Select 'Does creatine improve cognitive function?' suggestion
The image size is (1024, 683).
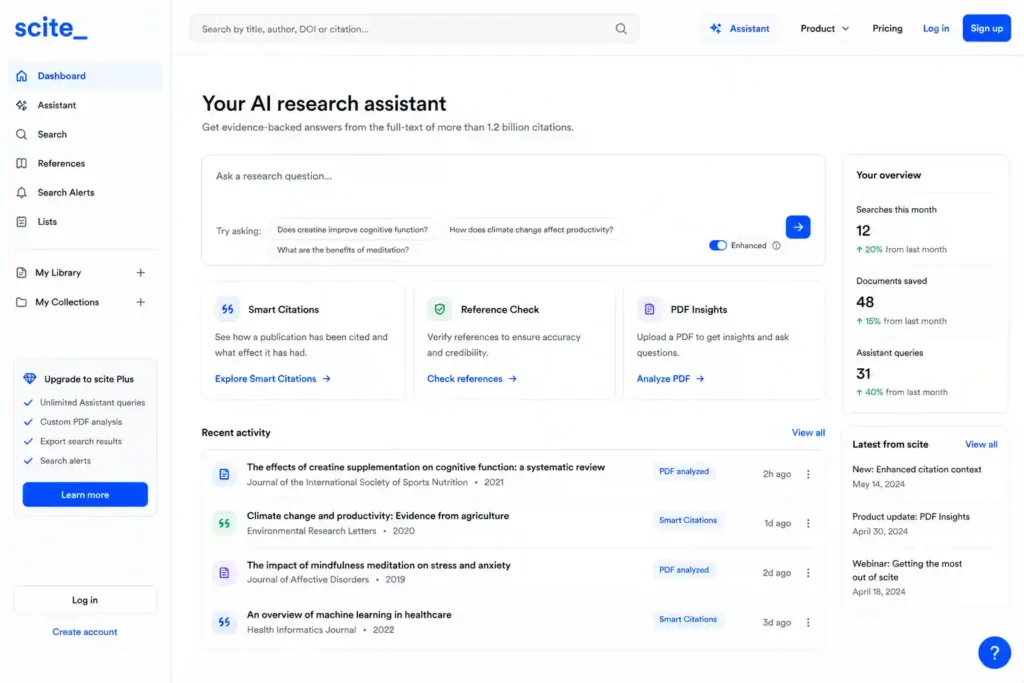pyautogui.click(x=352, y=230)
